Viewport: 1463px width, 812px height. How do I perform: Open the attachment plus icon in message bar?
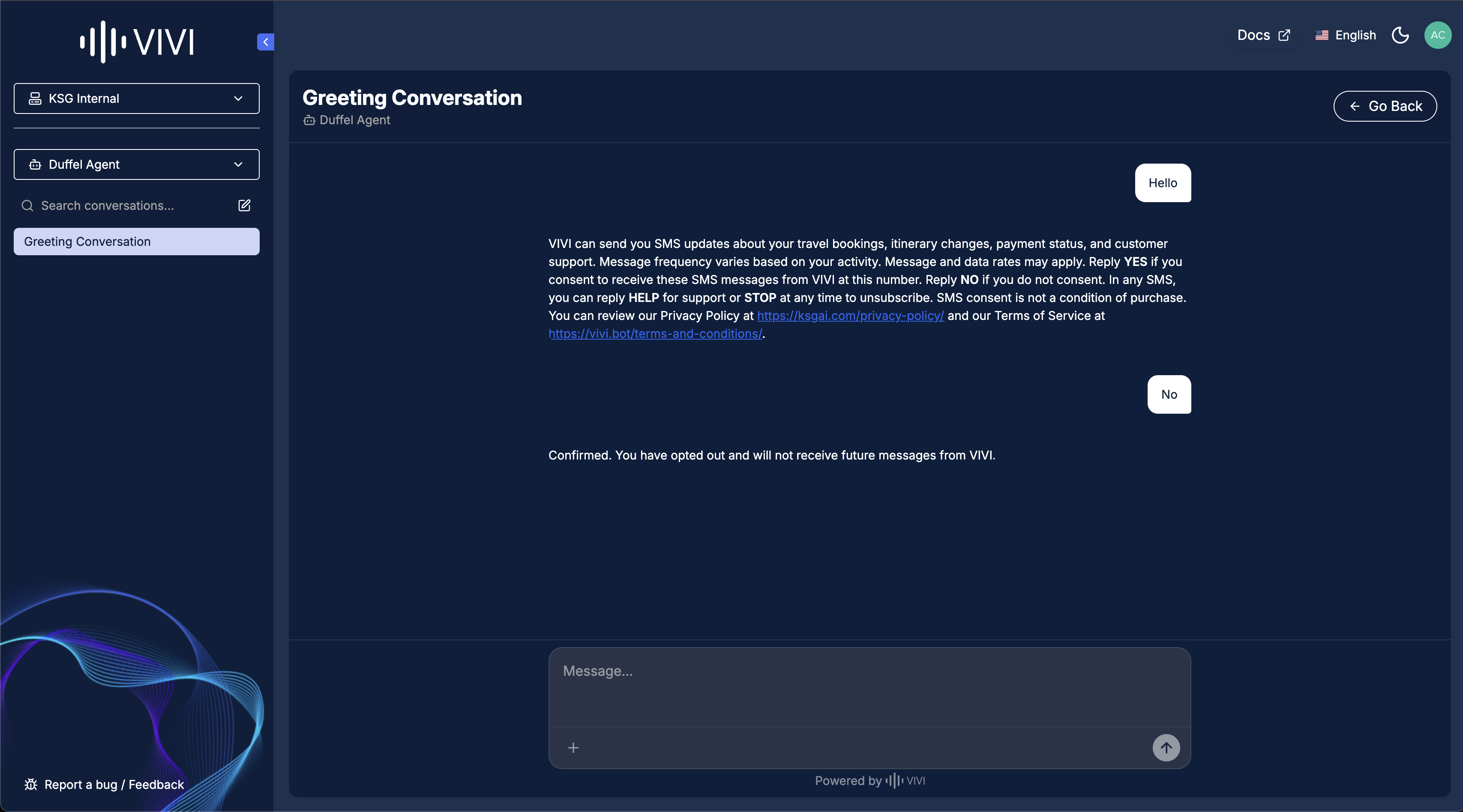(x=573, y=747)
